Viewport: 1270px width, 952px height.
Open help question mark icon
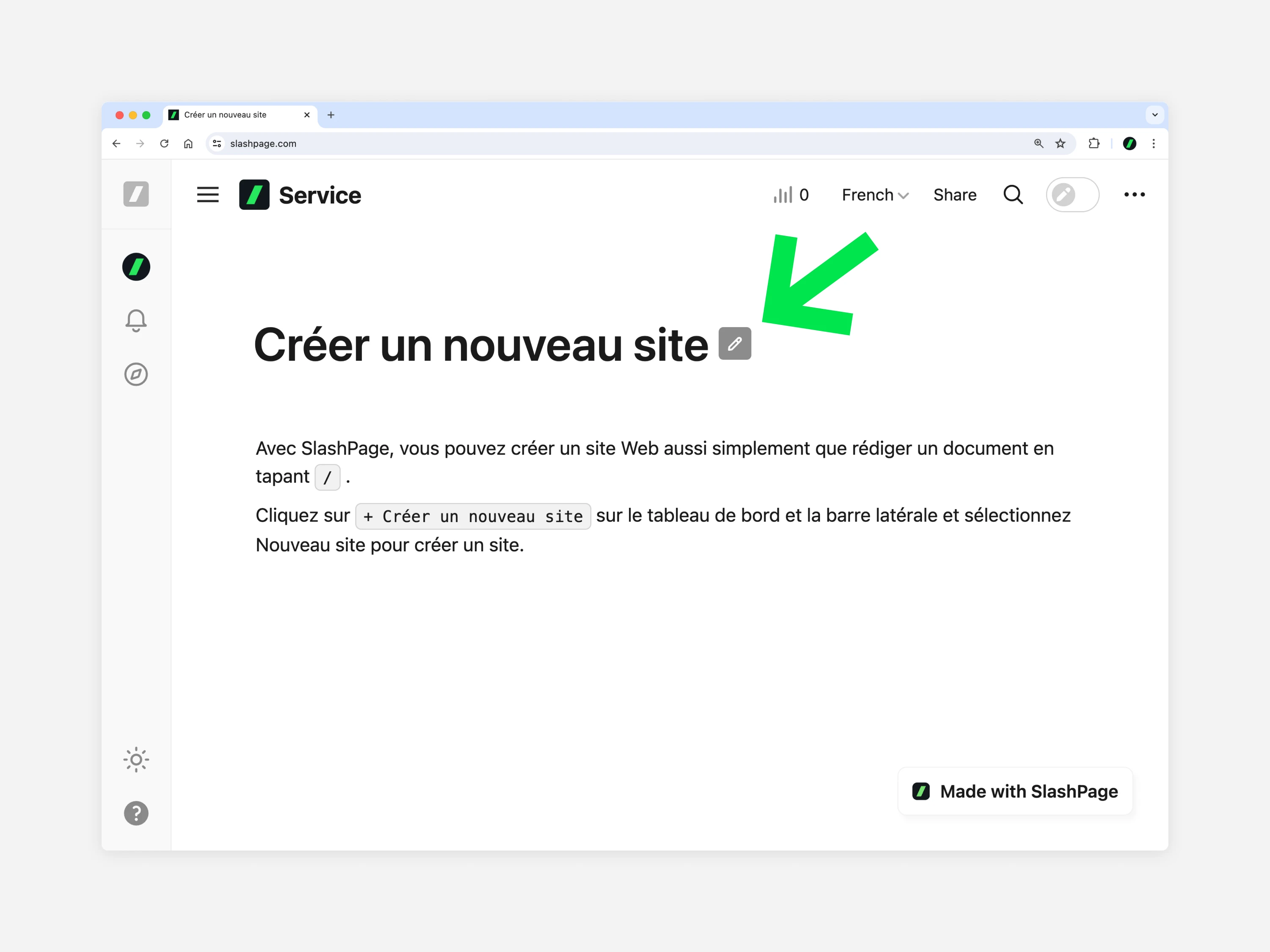point(136,813)
